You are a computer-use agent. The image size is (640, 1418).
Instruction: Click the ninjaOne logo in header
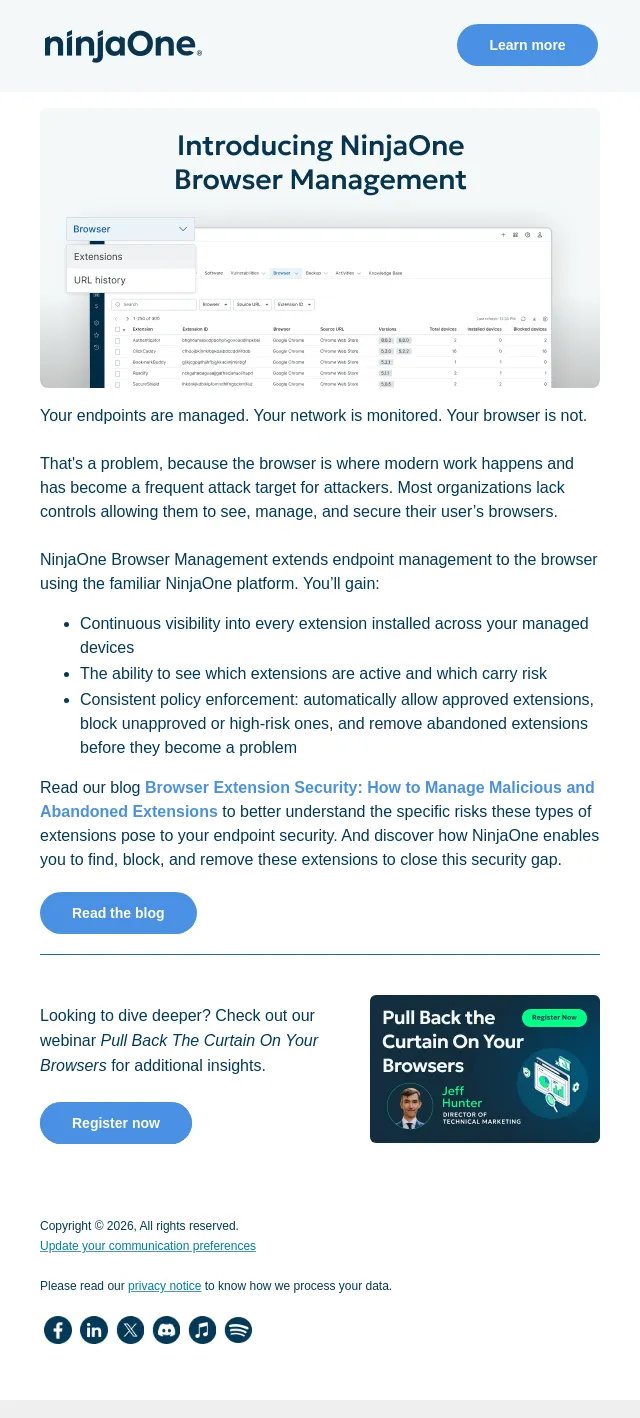pyautogui.click(x=123, y=45)
